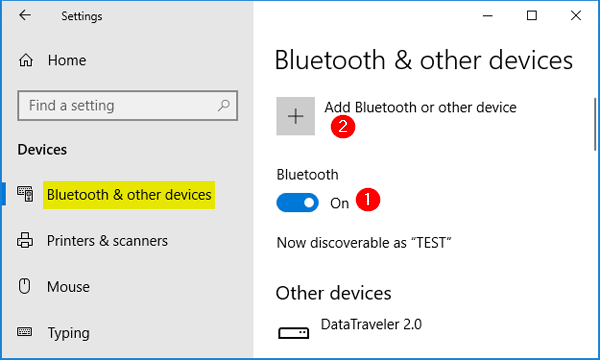Screen dimensions: 600x360
Task: Maximize the Settings window
Action: pyautogui.click(x=532, y=15)
